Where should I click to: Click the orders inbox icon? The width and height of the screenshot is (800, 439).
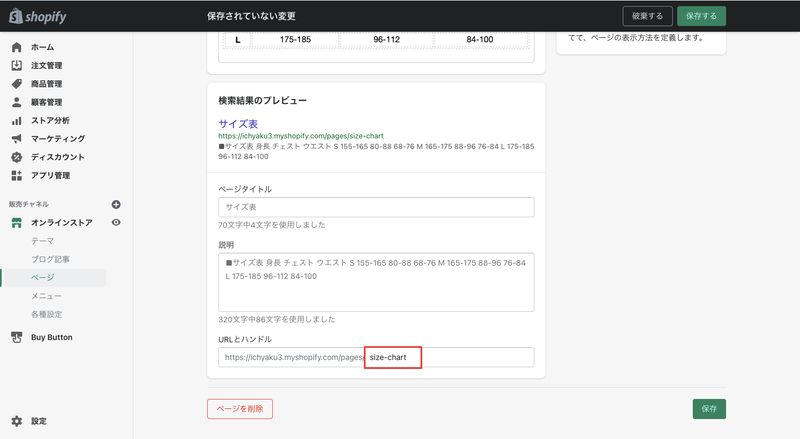click(16, 65)
